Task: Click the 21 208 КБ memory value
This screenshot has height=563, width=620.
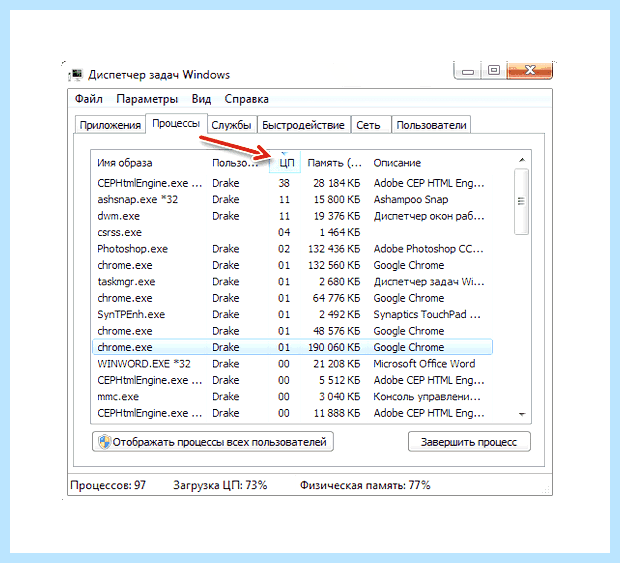Action: tap(337, 364)
